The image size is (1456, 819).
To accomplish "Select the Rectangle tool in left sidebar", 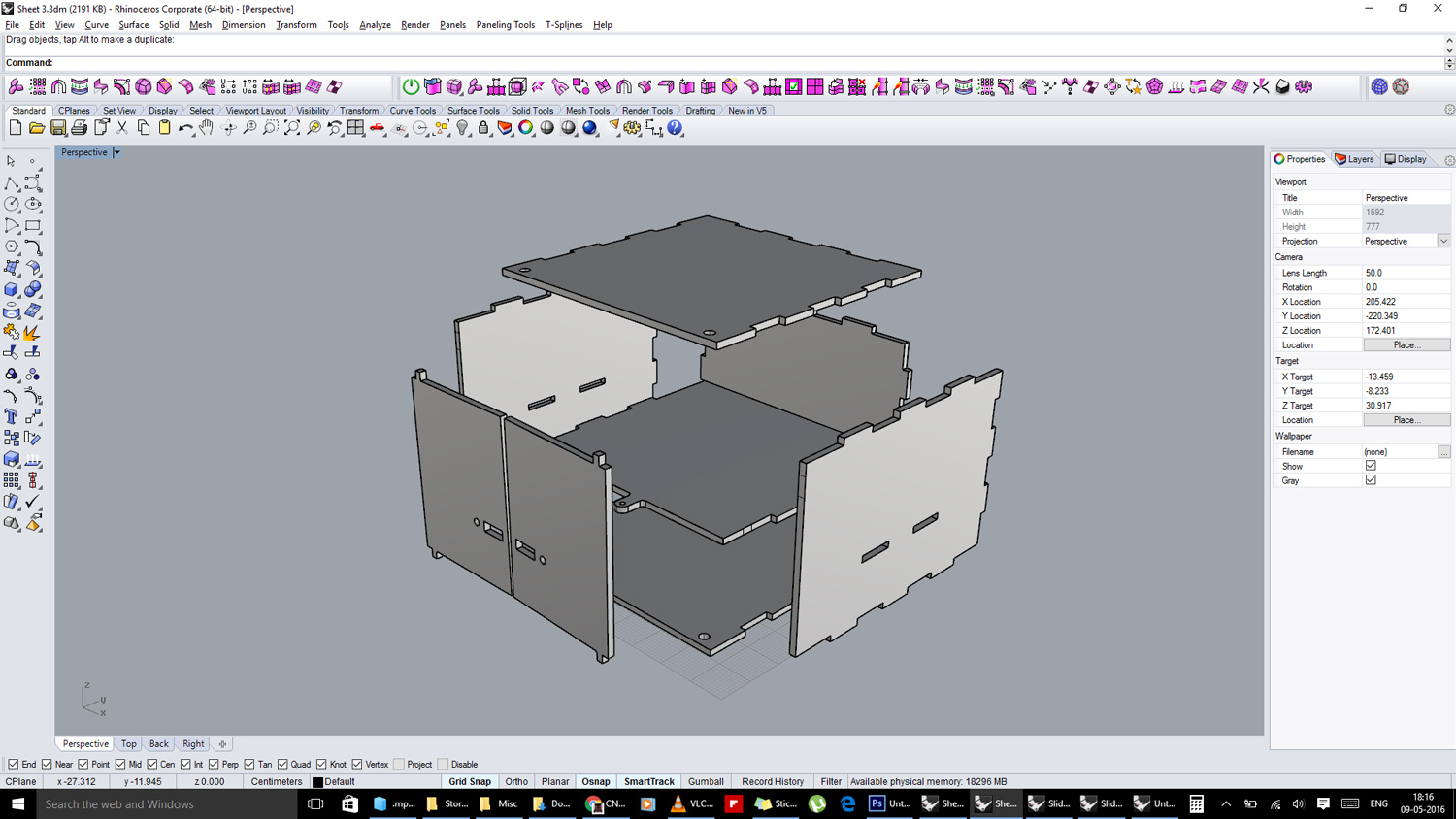I will pos(33,226).
